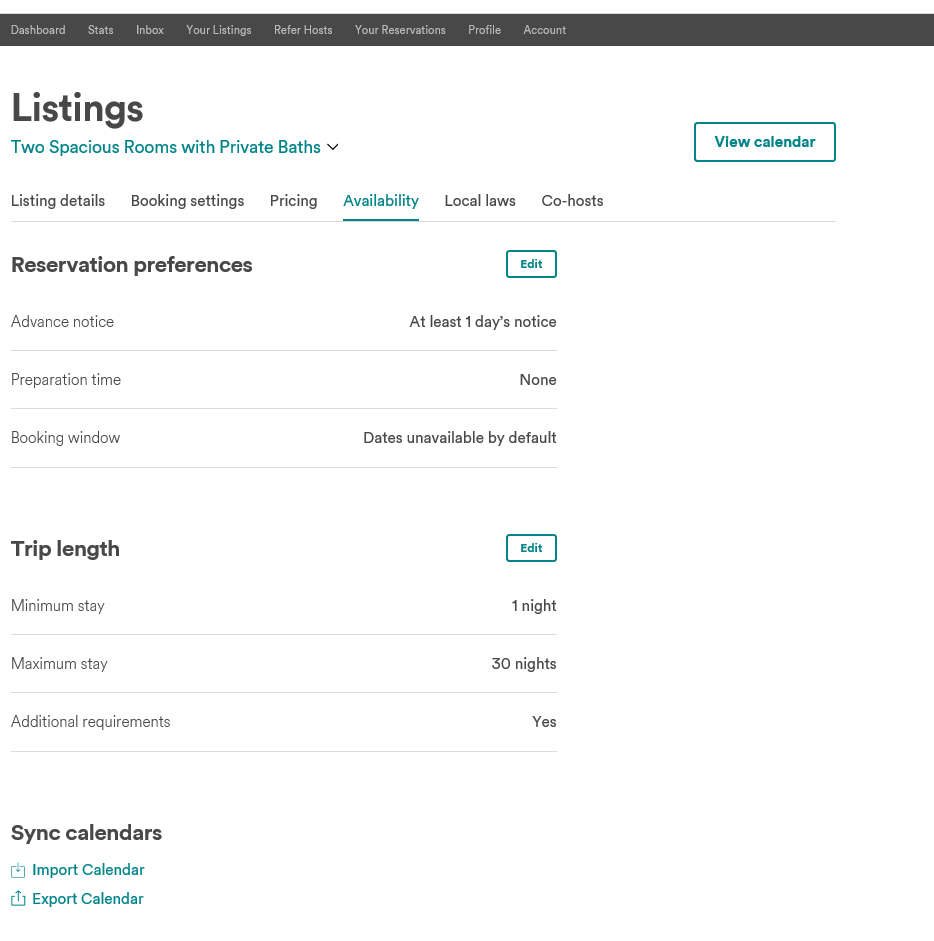Expand the listing name dropdown chevron
This screenshot has height=941, width=934.
[333, 147]
